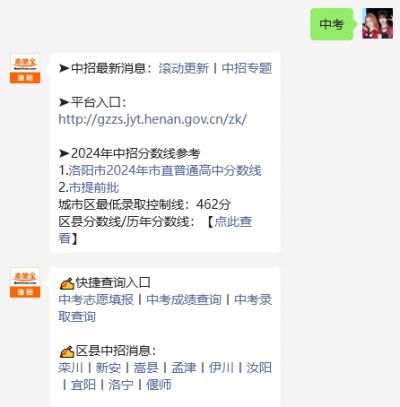The height and width of the screenshot is (407, 400).
Task: Select the 嵩县 county link
Action: tap(146, 368)
